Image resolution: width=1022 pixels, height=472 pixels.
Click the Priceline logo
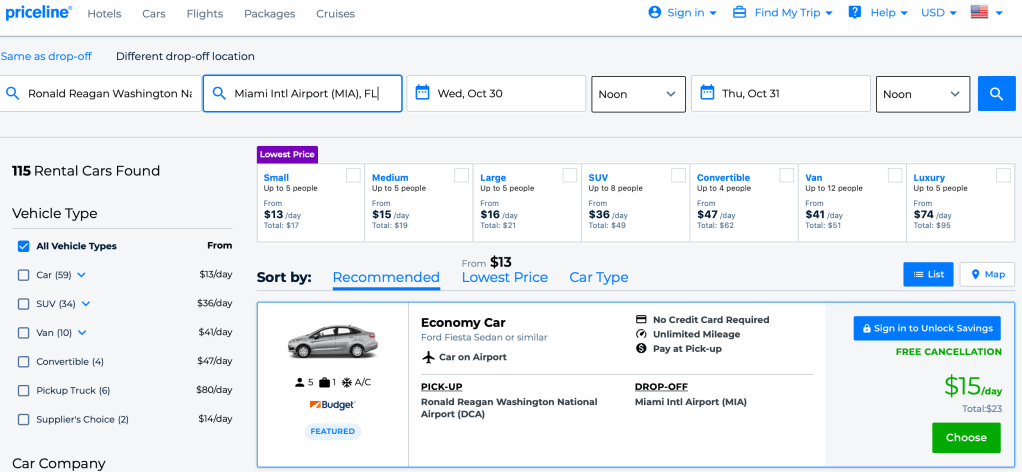coord(36,13)
